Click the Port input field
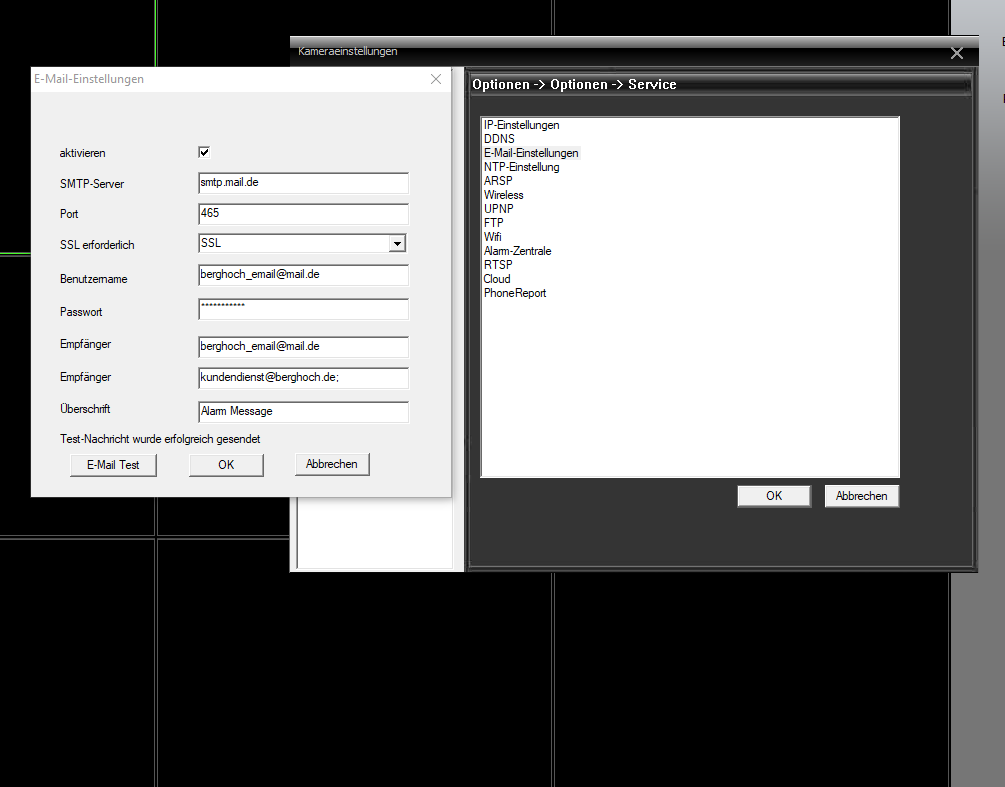Screen dimensions: 1005x787 click(303, 214)
